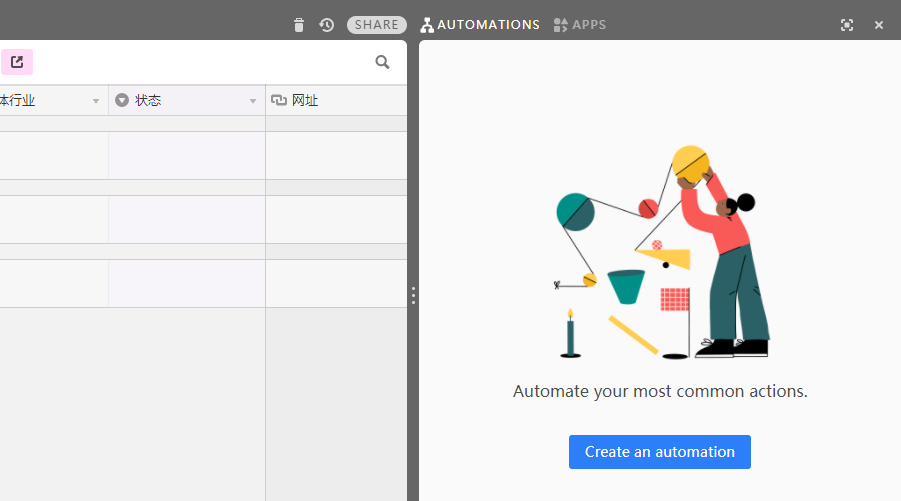901x501 pixels.
Task: Click the pink share view icon
Action: (x=17, y=62)
